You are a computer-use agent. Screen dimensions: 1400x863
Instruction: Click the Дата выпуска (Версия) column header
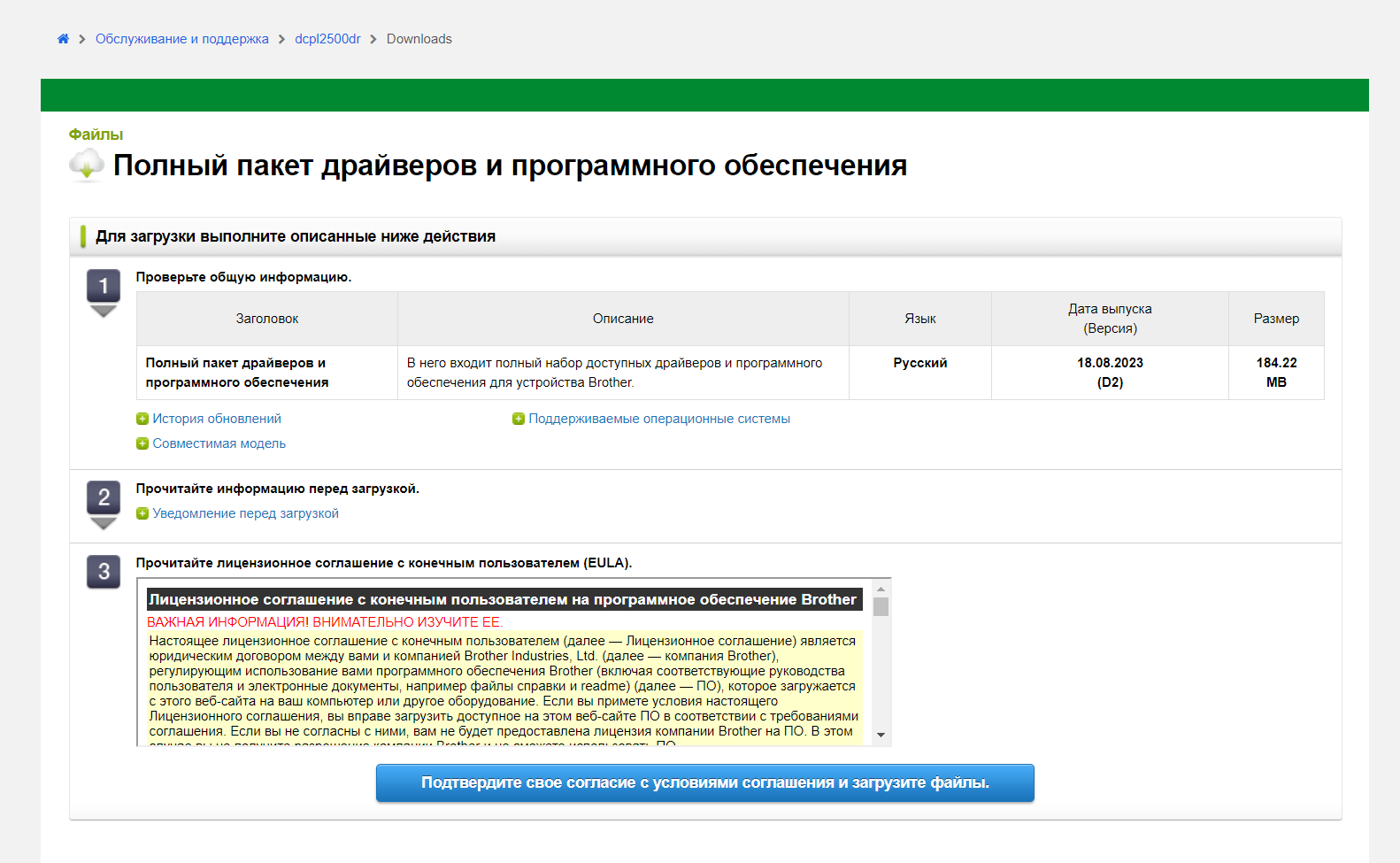1110,319
